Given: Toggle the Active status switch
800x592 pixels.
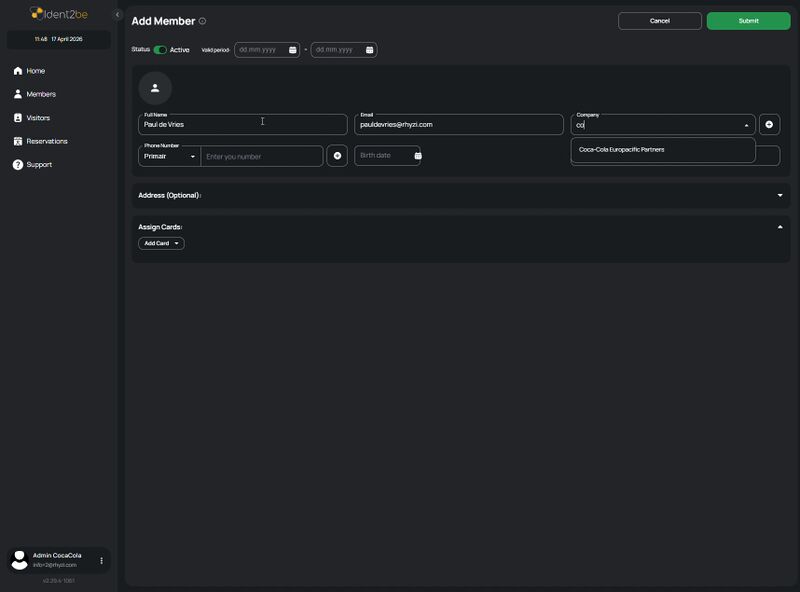Looking at the screenshot, I should [x=160, y=50].
